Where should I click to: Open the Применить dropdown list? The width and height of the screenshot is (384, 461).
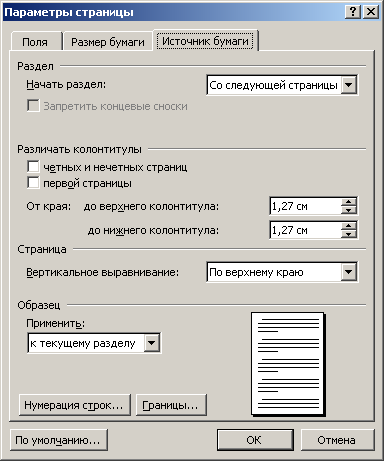(152, 343)
